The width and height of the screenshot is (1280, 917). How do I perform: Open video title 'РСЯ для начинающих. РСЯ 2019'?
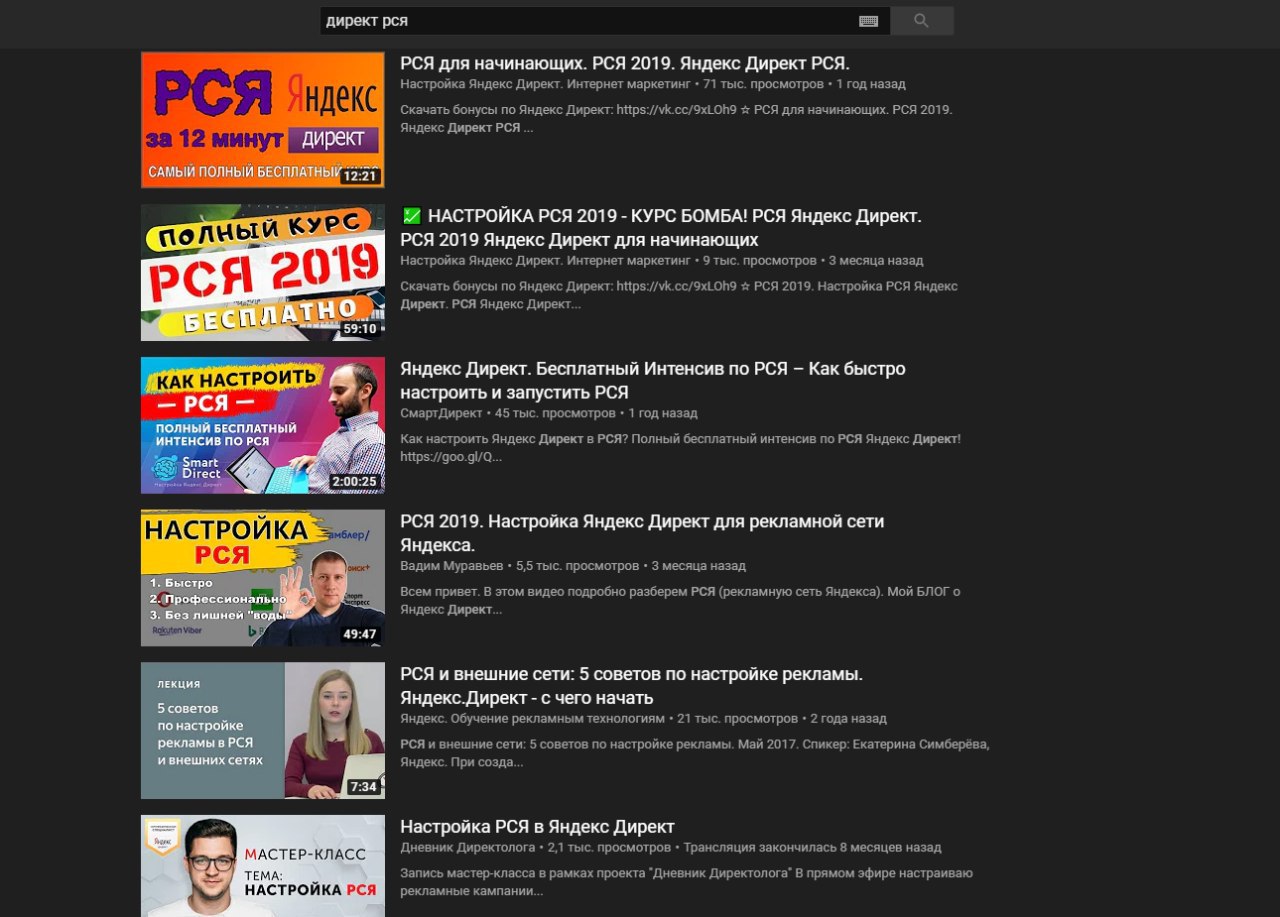click(625, 63)
